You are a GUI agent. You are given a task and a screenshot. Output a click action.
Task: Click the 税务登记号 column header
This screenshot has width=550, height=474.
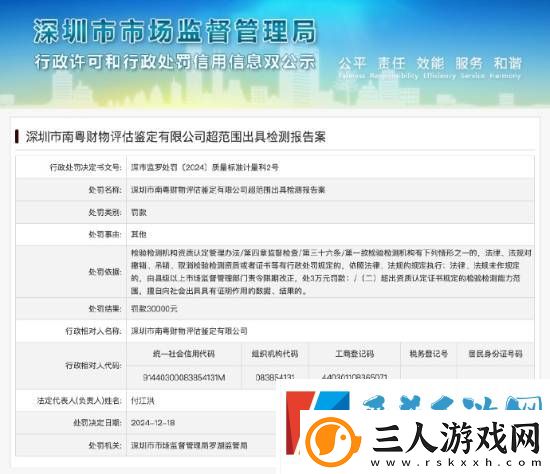[x=429, y=354]
